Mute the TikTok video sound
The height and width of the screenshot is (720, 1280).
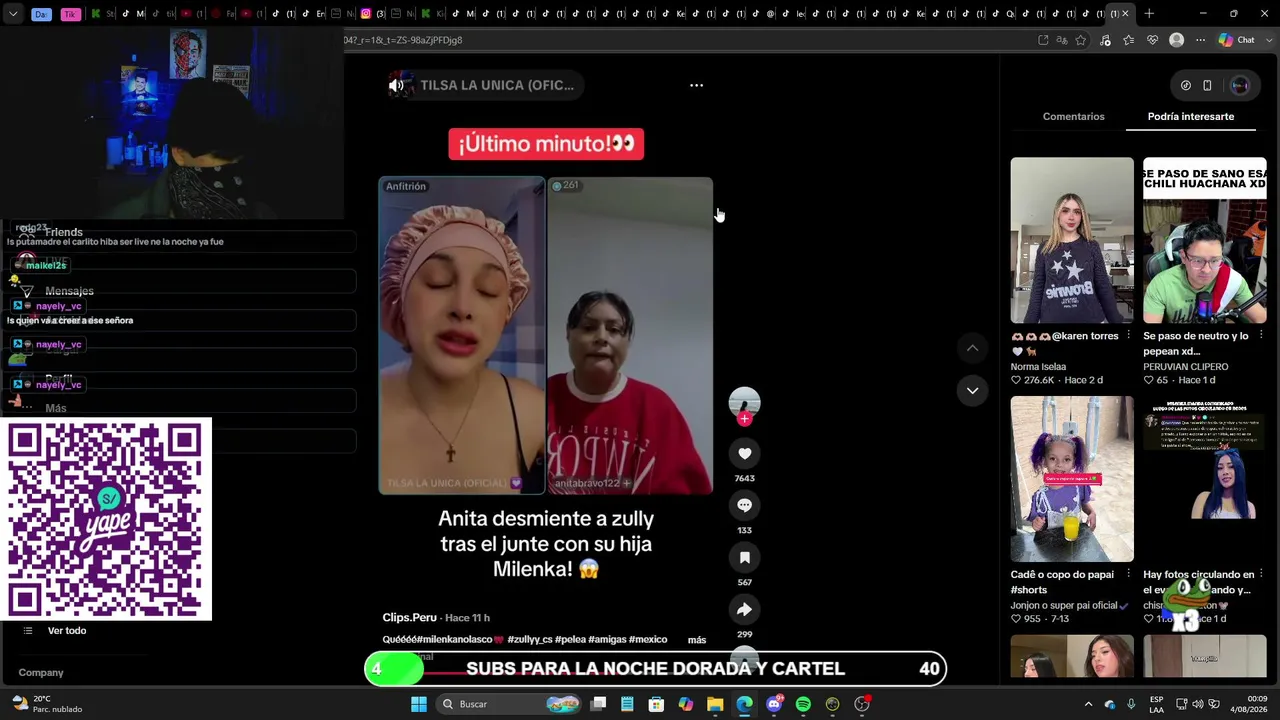[x=396, y=85]
